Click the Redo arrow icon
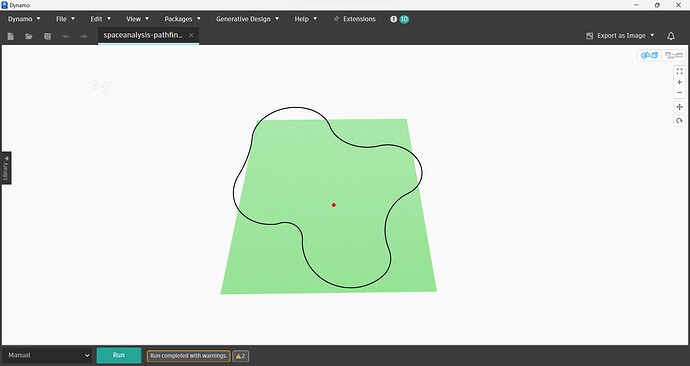 pos(84,36)
